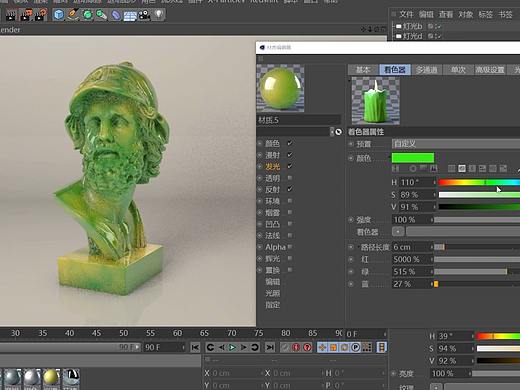Image resolution: width=520 pixels, height=390 pixels.
Task: Adjust the 绿 515 % slider
Action: tap(477, 271)
